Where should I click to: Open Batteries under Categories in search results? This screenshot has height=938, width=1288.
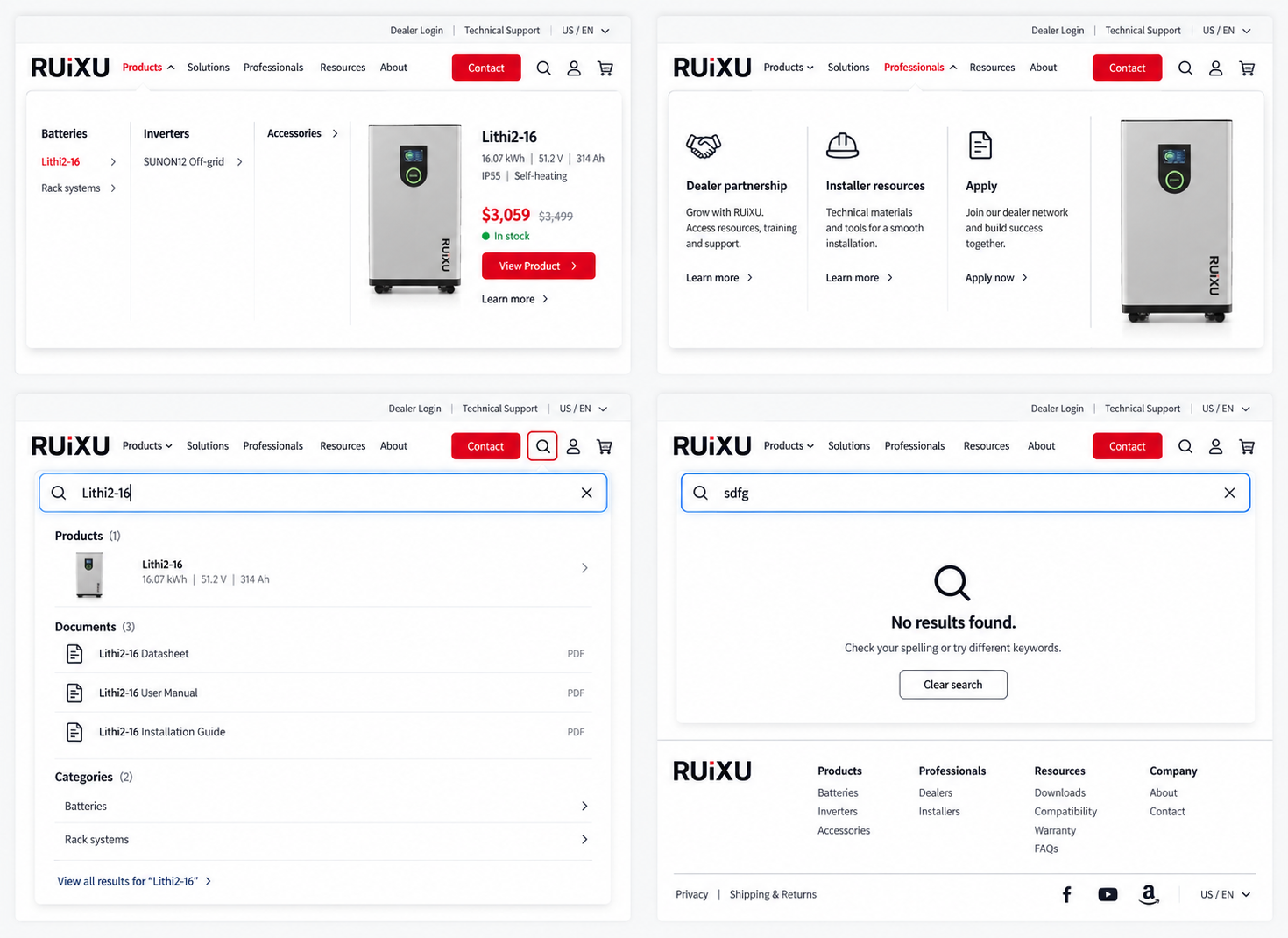[323, 807]
